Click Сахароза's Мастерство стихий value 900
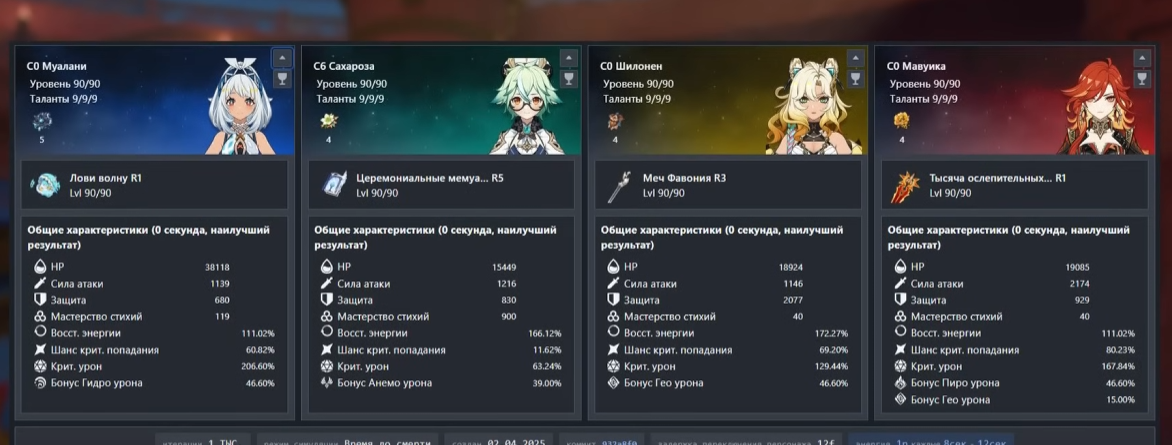Viewport: 1172px width, 445px height. (x=508, y=317)
